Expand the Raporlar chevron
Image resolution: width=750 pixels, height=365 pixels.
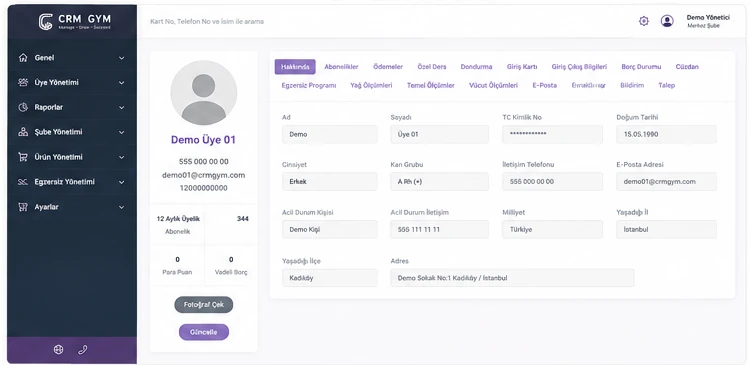tap(121, 108)
